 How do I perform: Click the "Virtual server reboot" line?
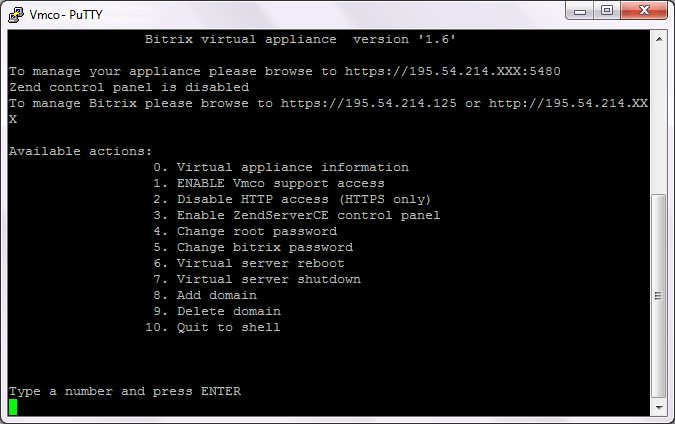(x=260, y=263)
